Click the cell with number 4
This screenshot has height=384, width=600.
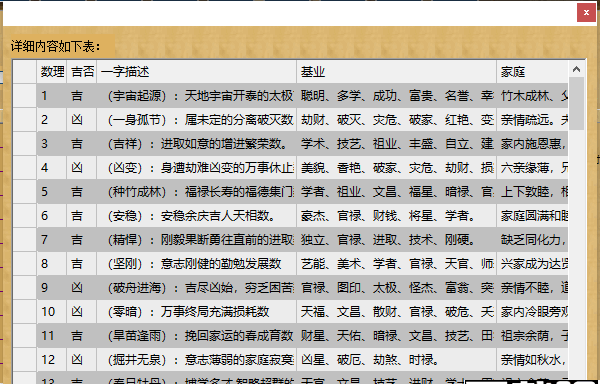(x=52, y=168)
